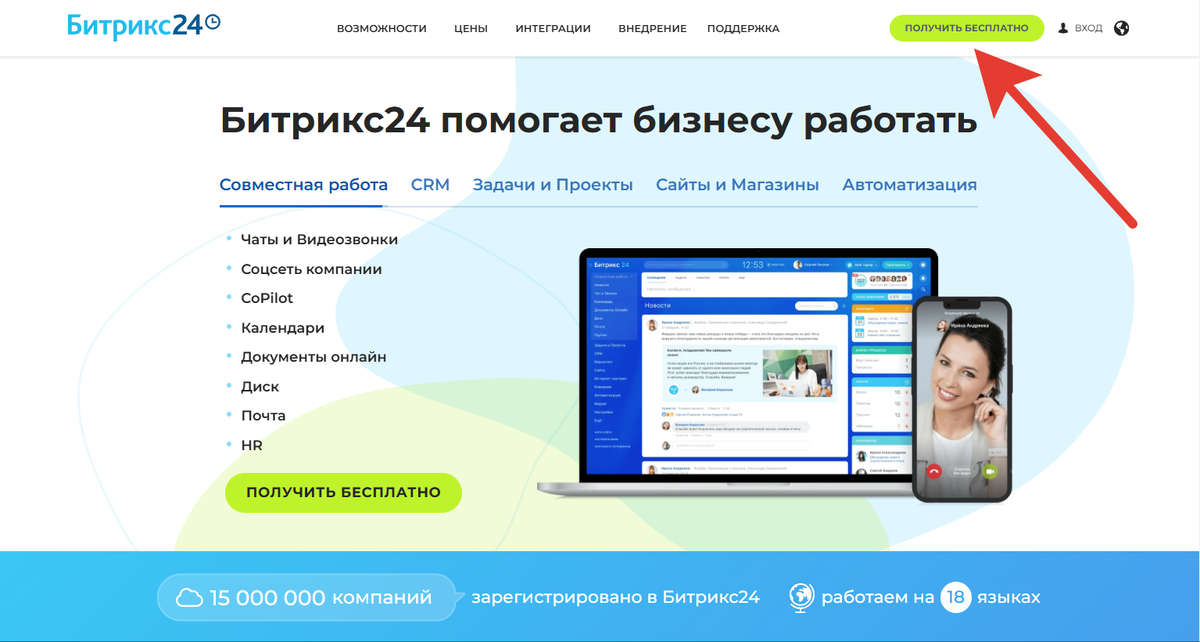Open the ИНТЕГРАЦИИ menu item
The height and width of the screenshot is (642, 1200).
[x=553, y=29]
